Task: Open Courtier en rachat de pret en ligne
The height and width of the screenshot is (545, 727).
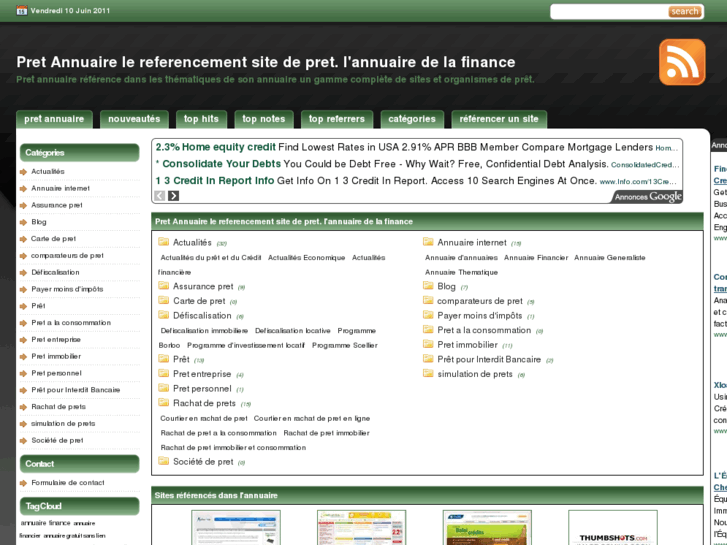Action: [312, 418]
